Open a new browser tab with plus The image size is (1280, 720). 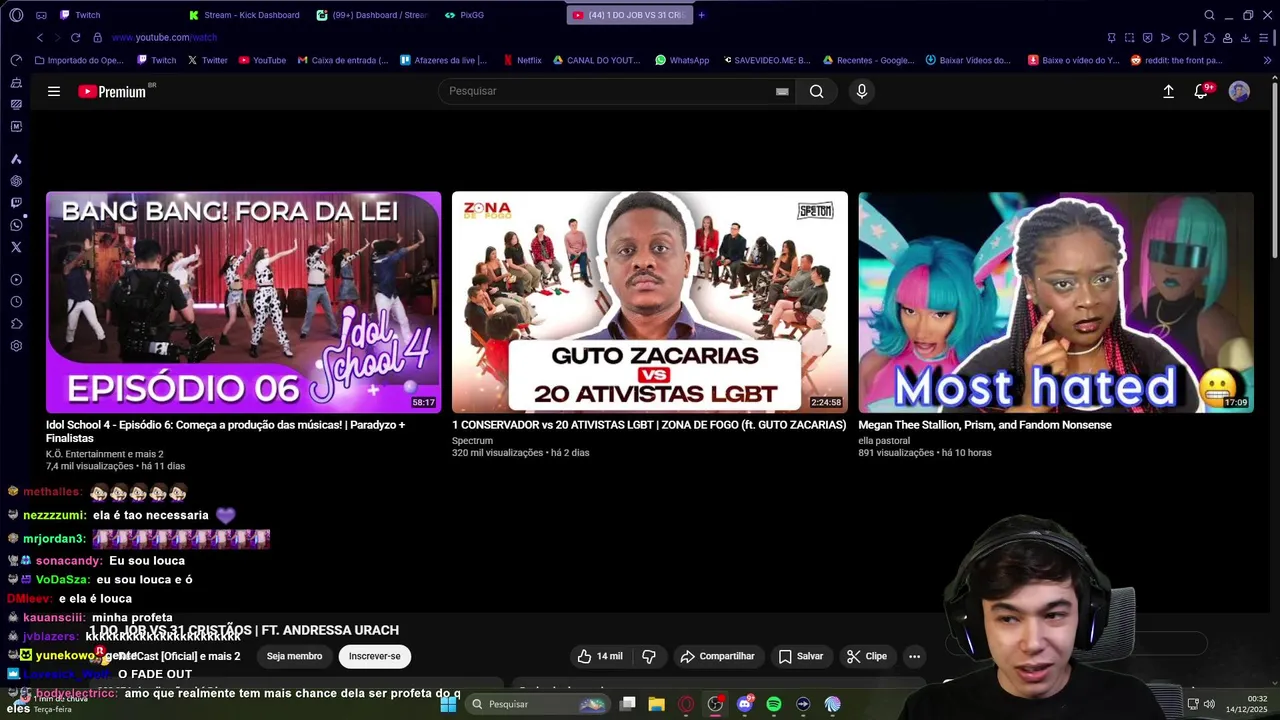tap(701, 15)
